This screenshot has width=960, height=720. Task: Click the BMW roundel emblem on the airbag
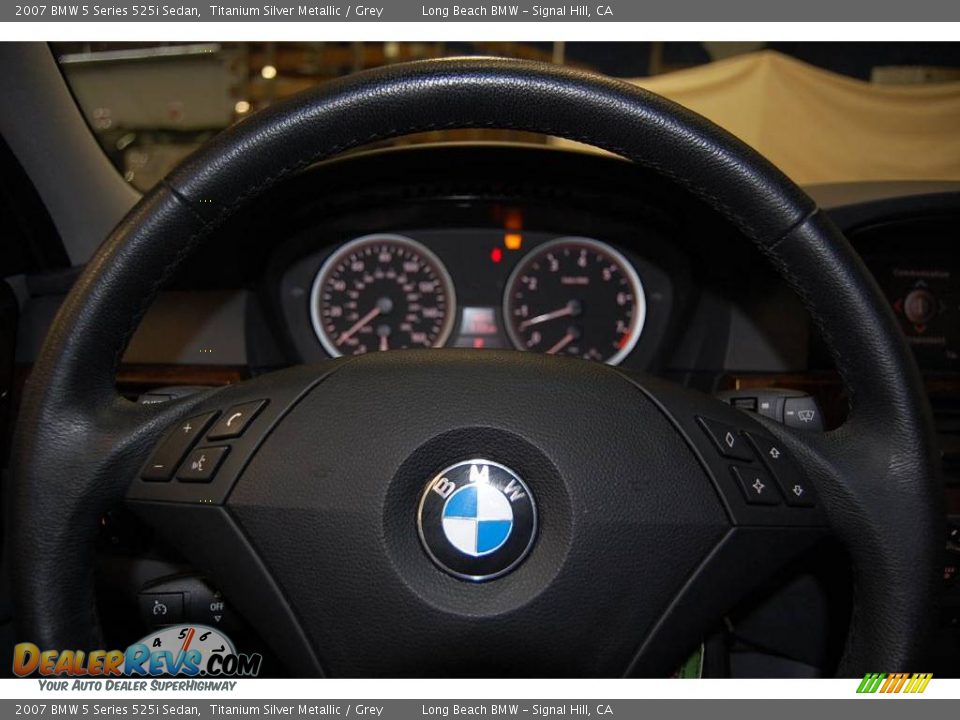477,519
